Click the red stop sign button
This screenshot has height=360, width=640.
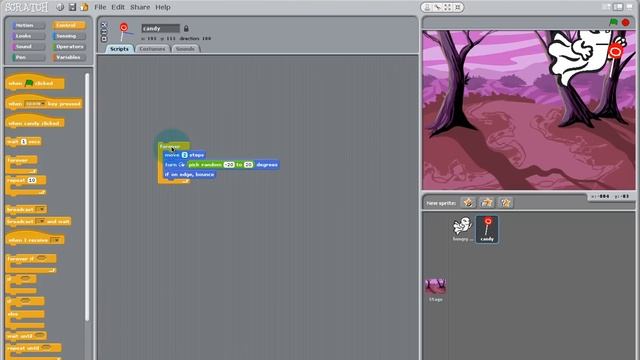pyautogui.click(x=626, y=22)
